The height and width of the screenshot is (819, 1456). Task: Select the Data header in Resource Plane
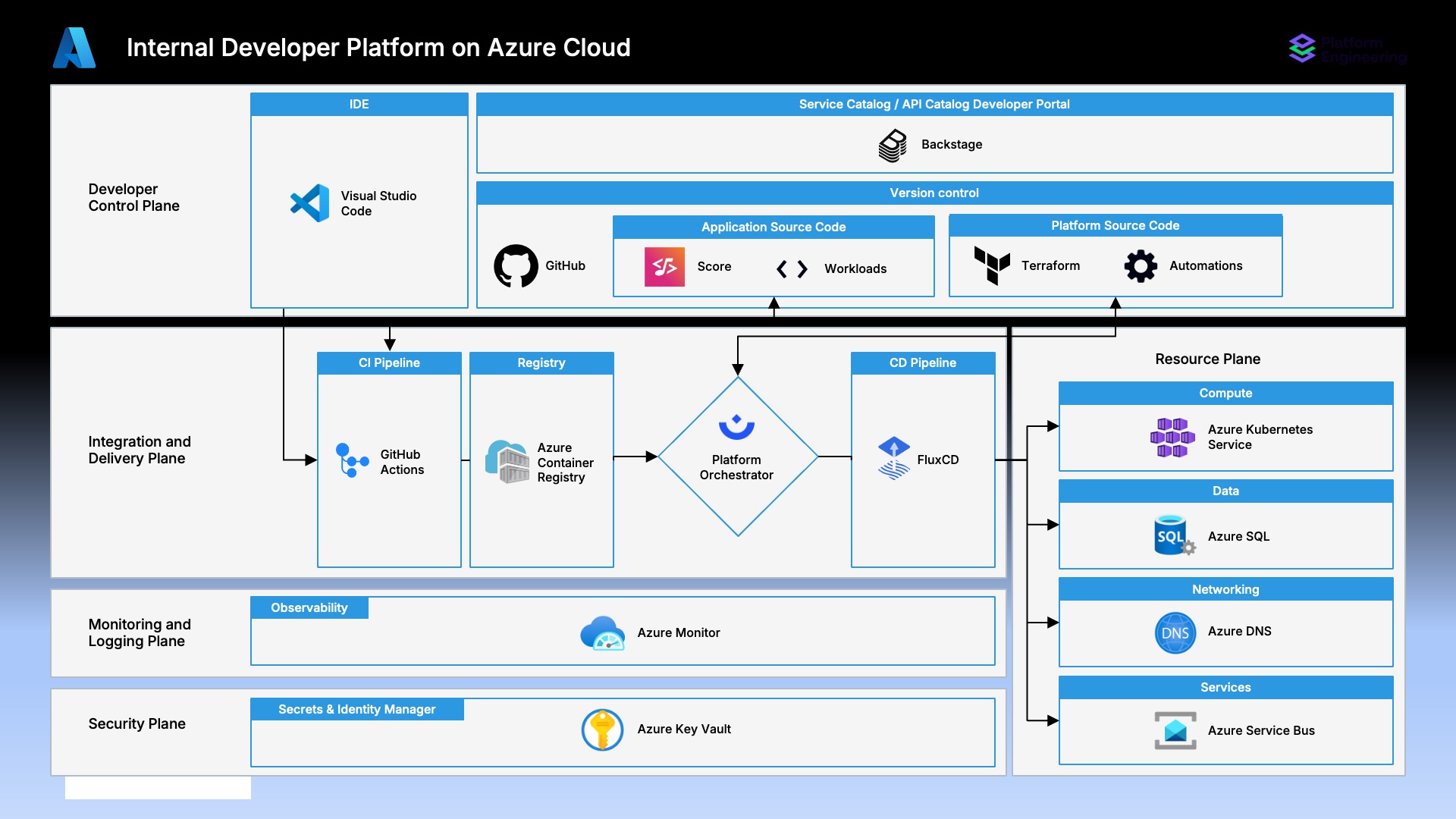pyautogui.click(x=1225, y=491)
